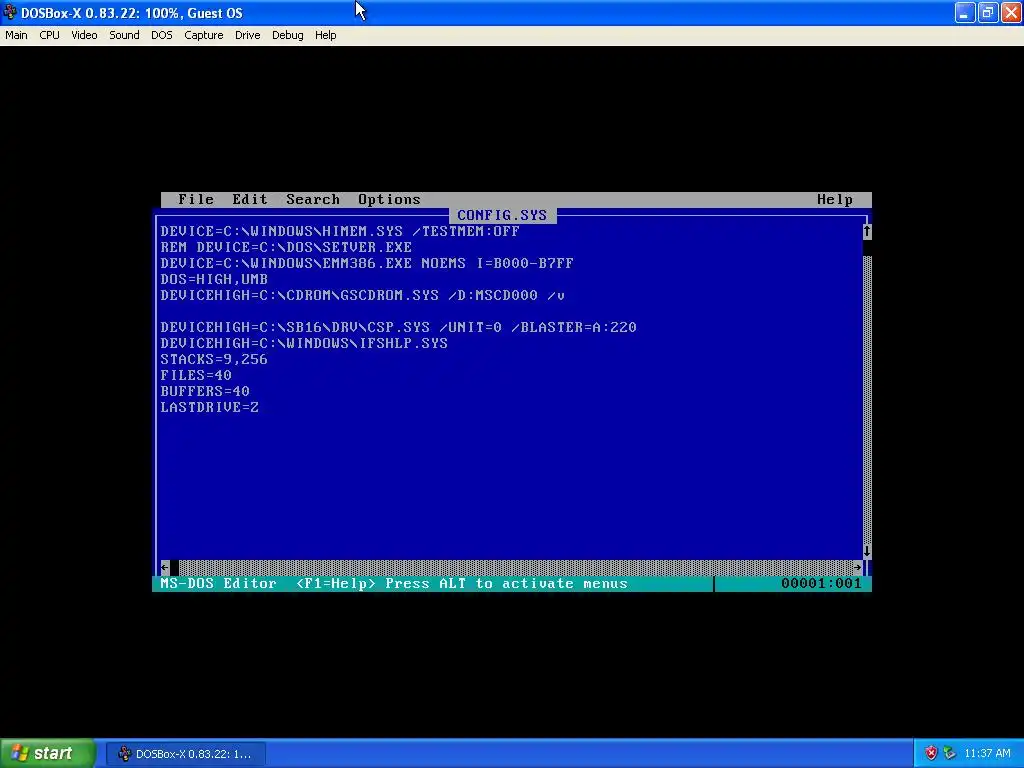Open the editor's Help menu at right
Screen dimensions: 1024x768
835,200
